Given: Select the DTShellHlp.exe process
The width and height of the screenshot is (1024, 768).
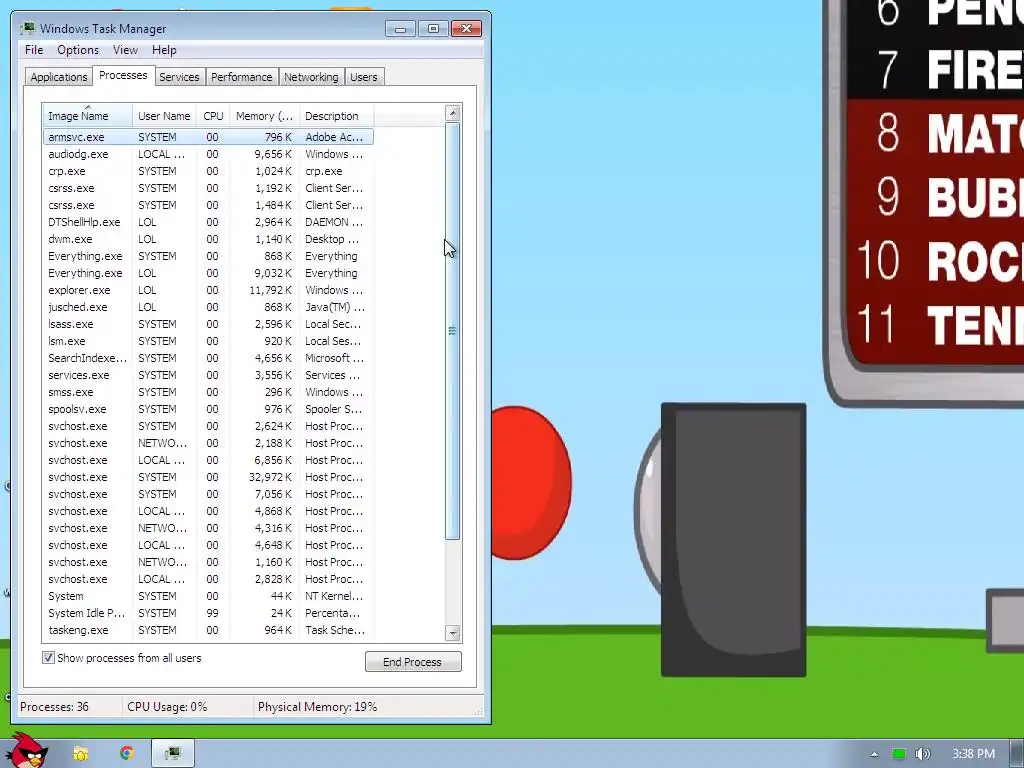Looking at the screenshot, I should [208, 222].
